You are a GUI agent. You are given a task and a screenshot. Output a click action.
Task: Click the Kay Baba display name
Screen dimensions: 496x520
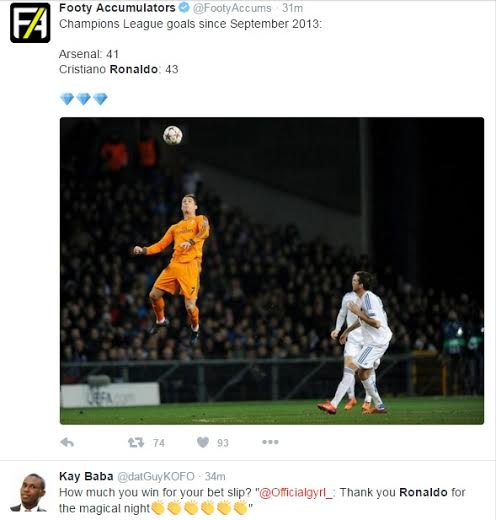point(86,476)
